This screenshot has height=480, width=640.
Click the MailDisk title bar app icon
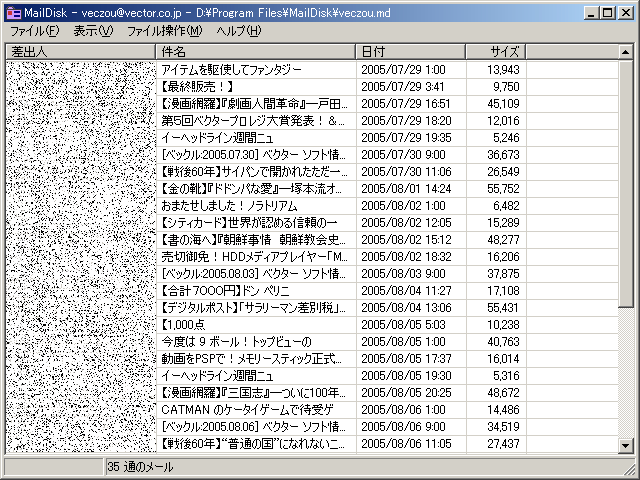[x=13, y=13]
